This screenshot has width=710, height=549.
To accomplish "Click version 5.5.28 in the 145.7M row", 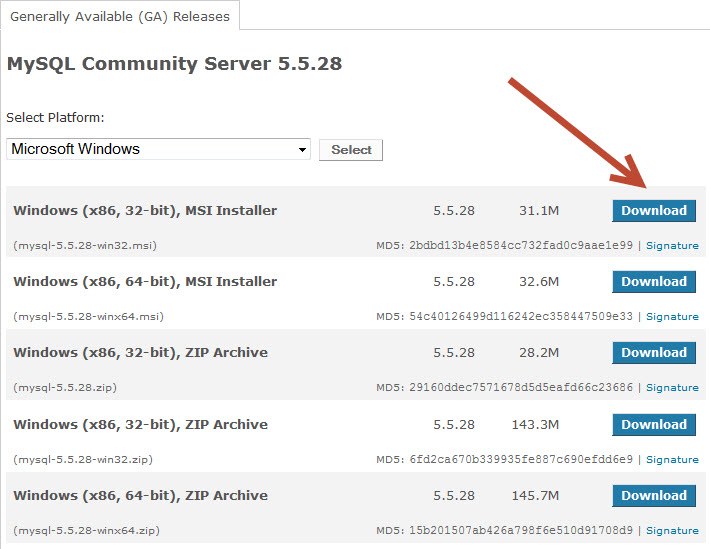I will (x=454, y=496).
